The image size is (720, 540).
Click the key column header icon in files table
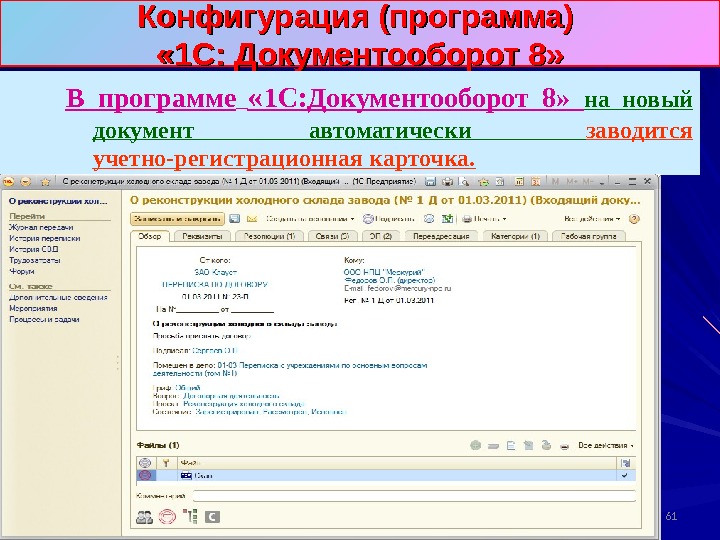click(166, 463)
